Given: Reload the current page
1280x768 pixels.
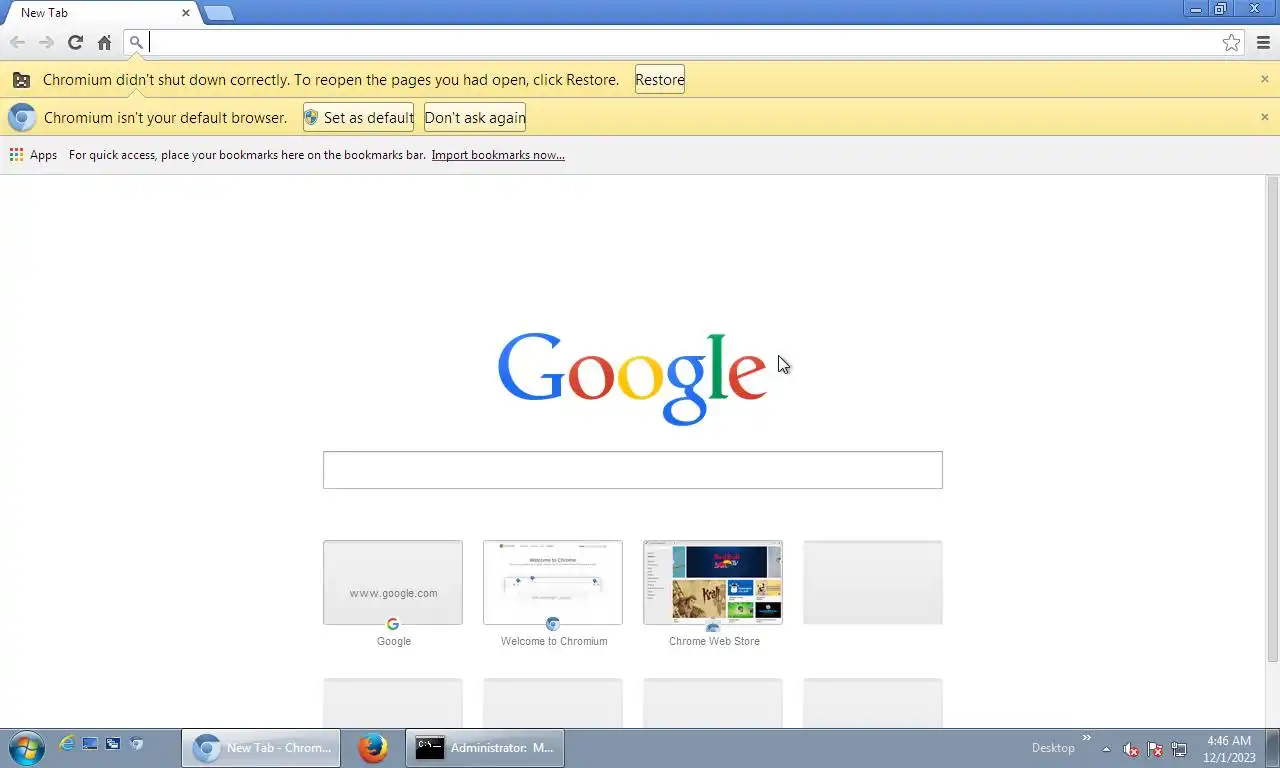Looking at the screenshot, I should 75,42.
